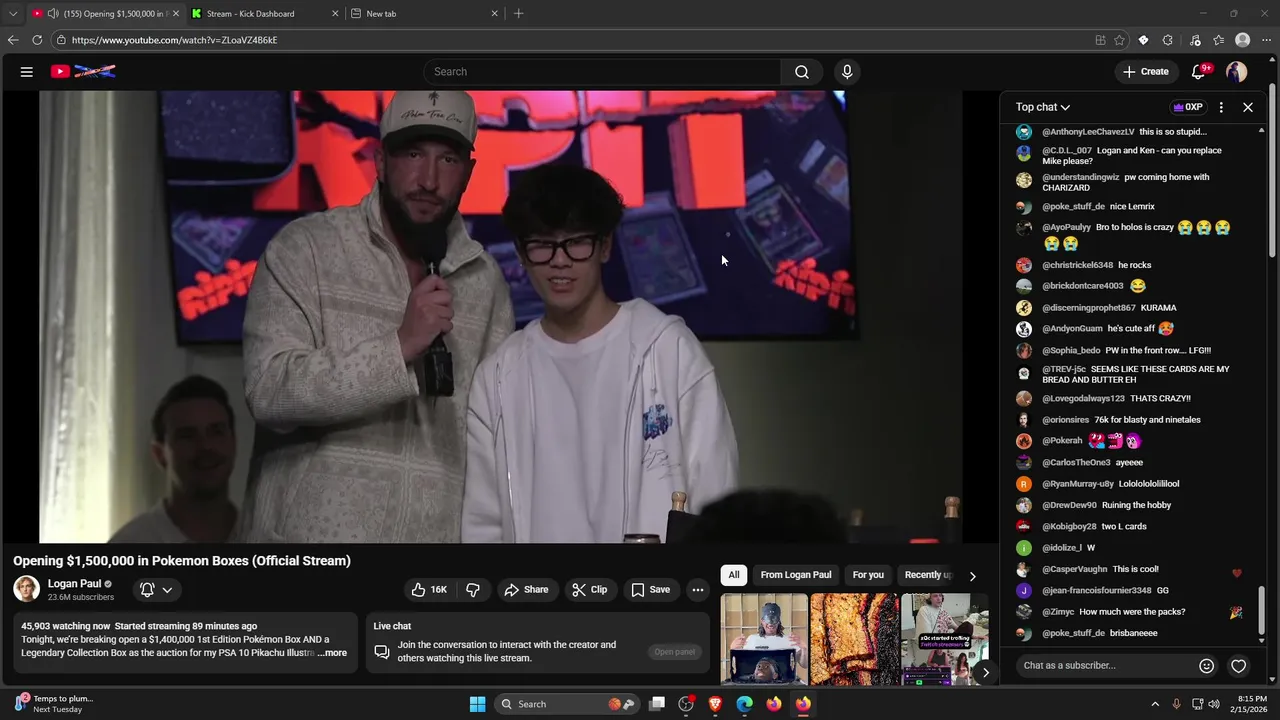Go back in browser history

point(13,40)
